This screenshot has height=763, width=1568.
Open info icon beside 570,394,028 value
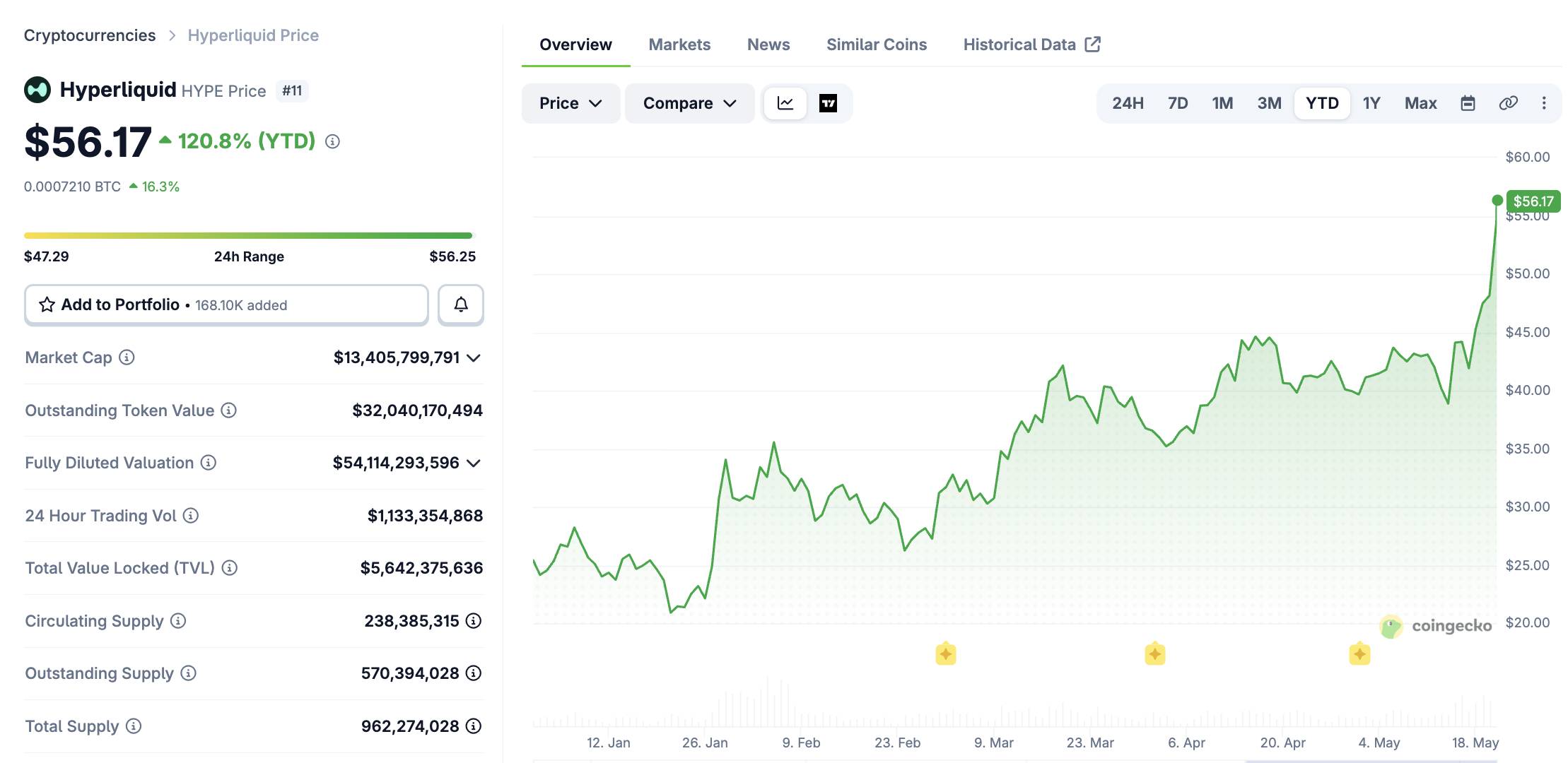(474, 673)
